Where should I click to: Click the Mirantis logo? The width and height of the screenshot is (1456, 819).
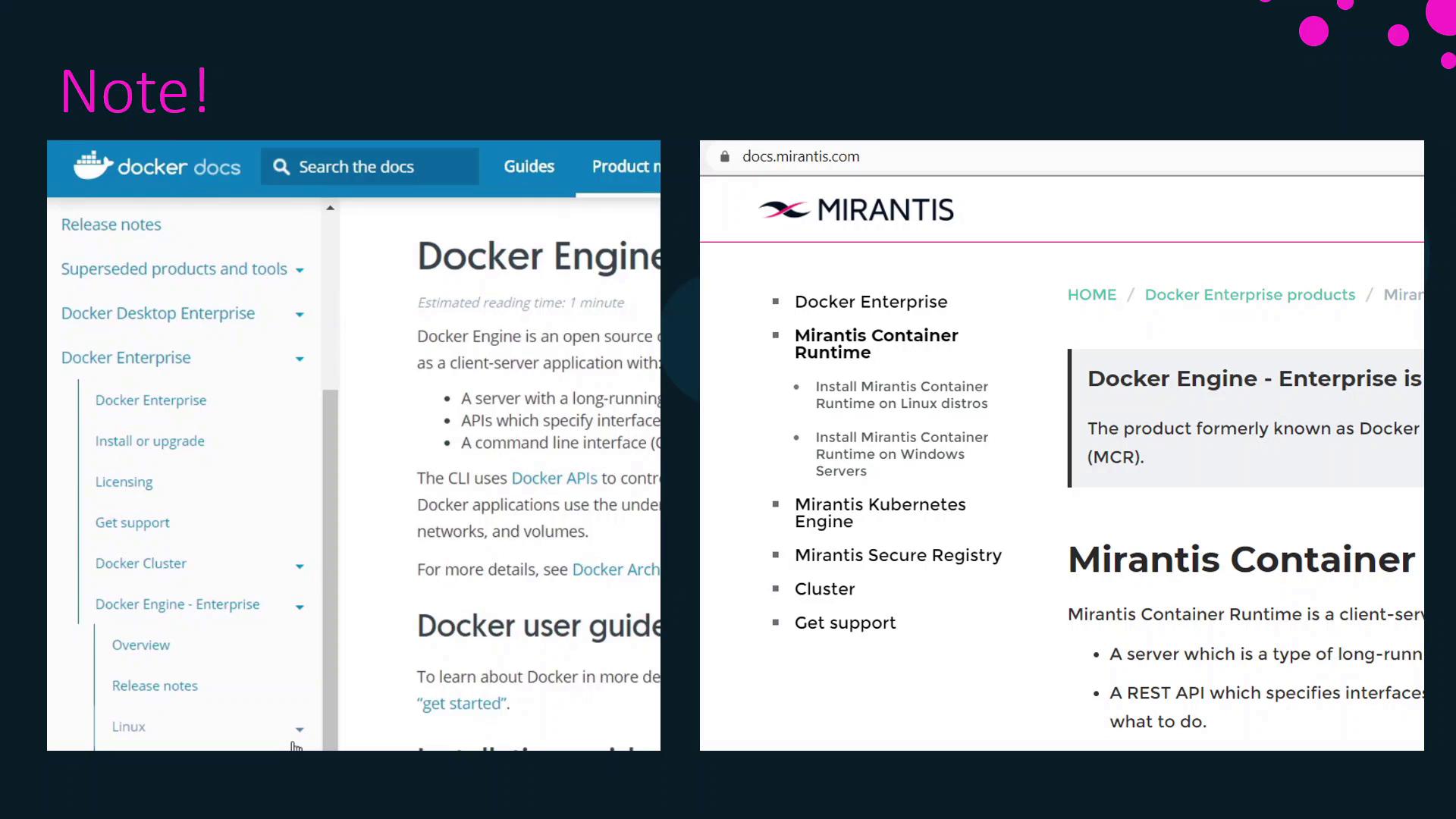click(x=857, y=210)
